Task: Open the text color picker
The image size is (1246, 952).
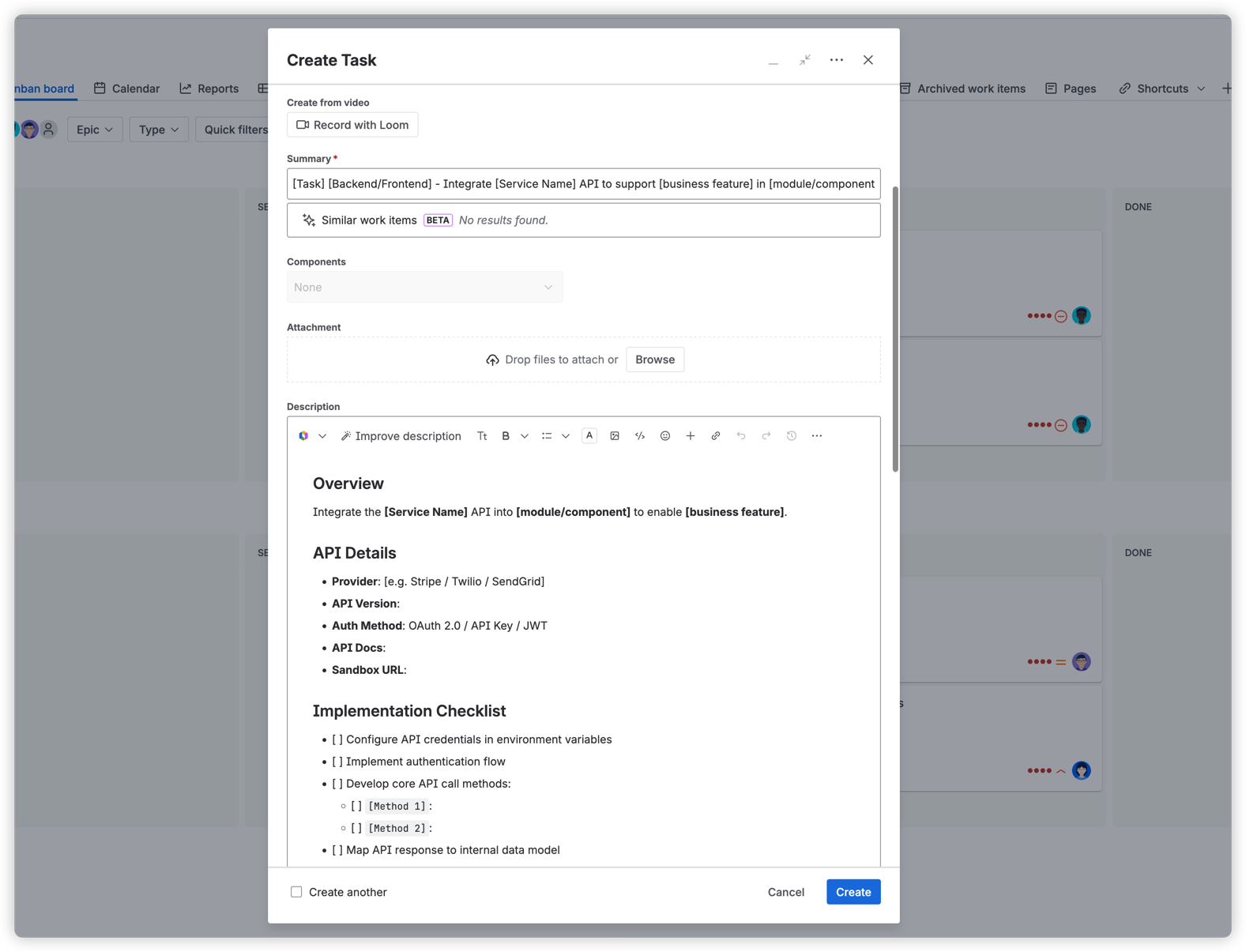Action: tap(589, 436)
